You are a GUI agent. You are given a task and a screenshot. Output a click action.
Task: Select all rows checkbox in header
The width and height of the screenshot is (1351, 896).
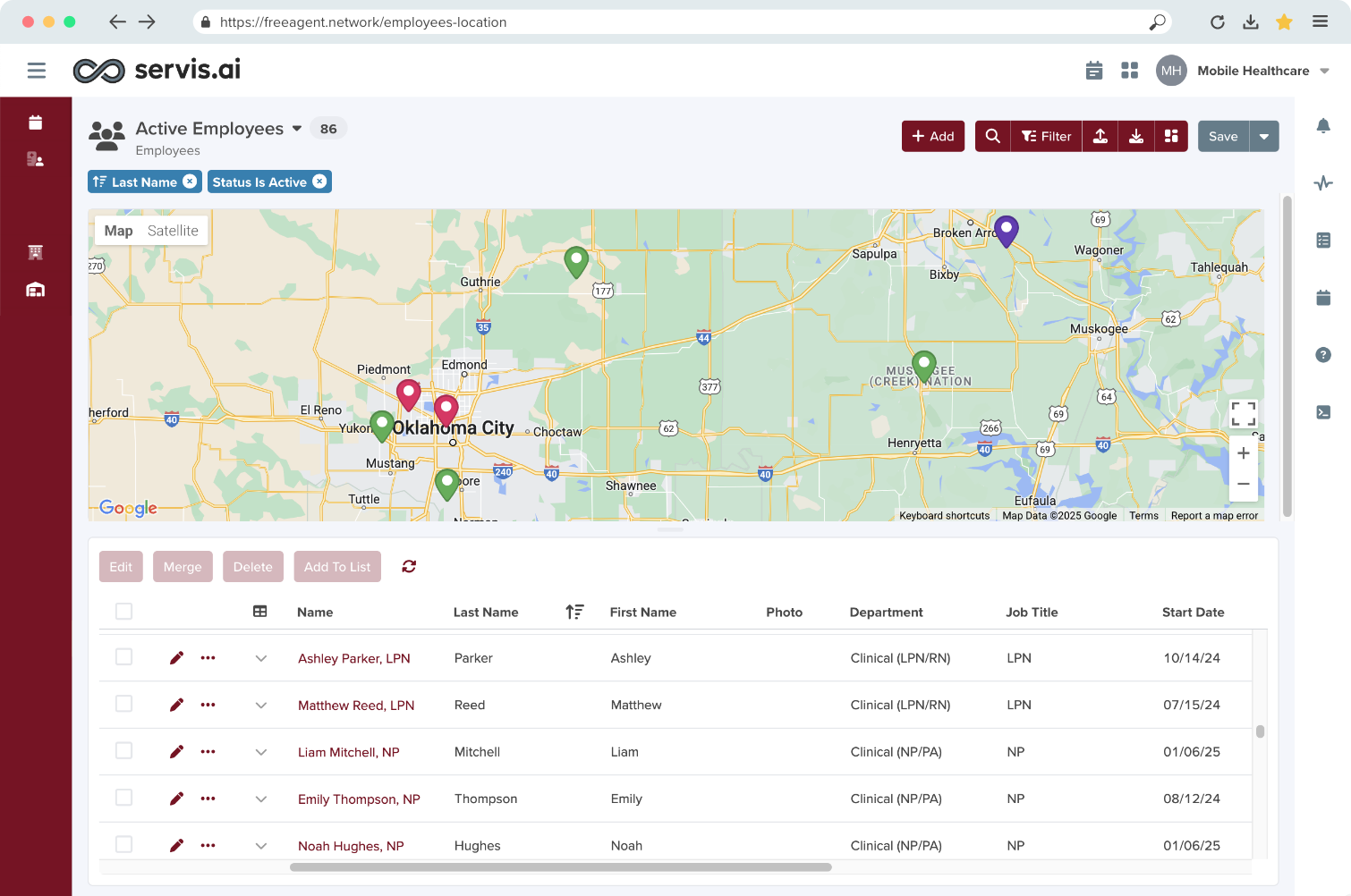click(123, 611)
